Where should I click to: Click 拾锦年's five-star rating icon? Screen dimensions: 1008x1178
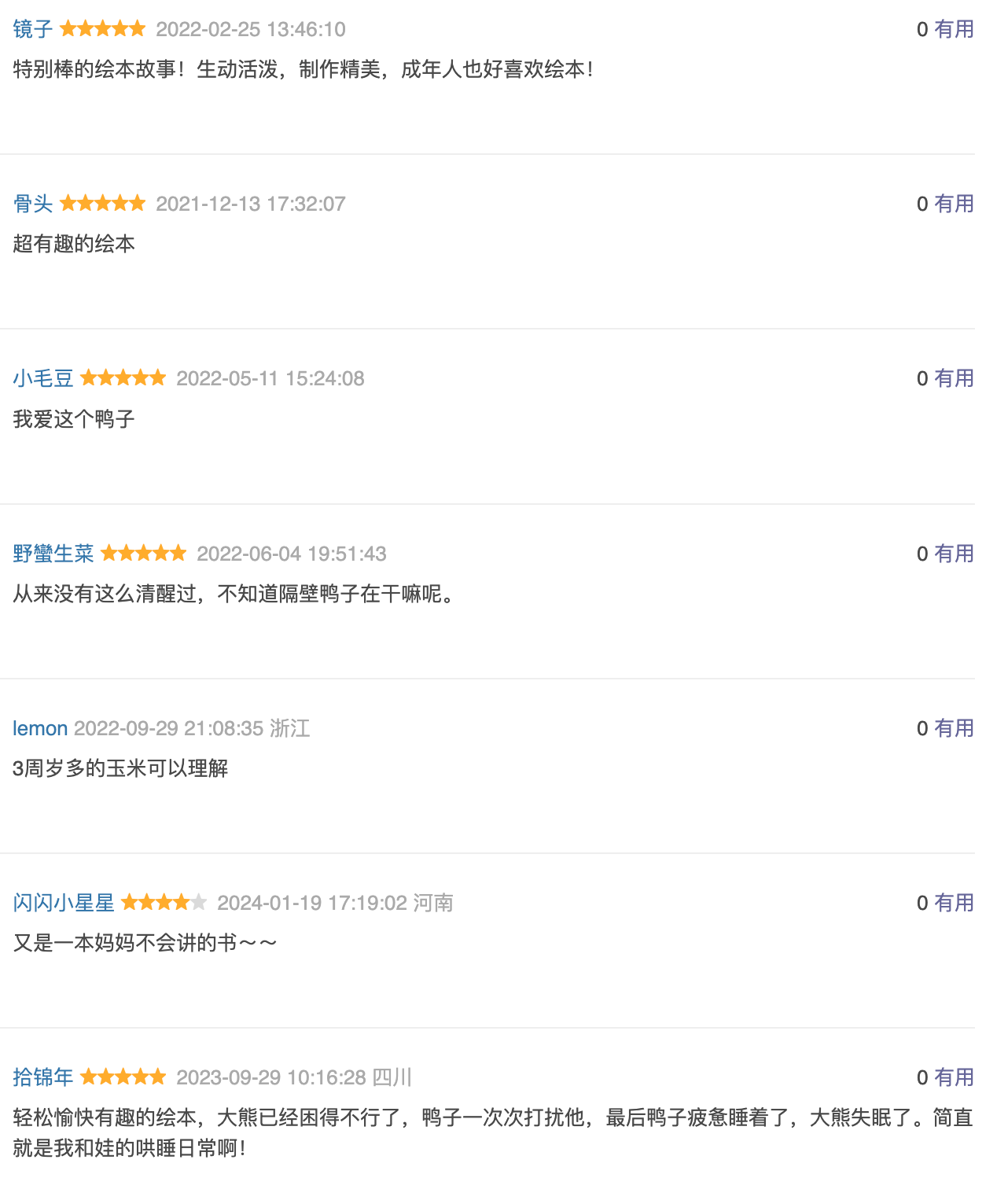click(123, 1077)
